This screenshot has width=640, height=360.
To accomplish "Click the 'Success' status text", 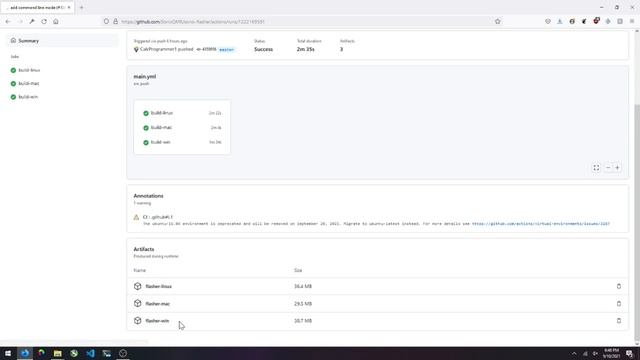I will (263, 49).
